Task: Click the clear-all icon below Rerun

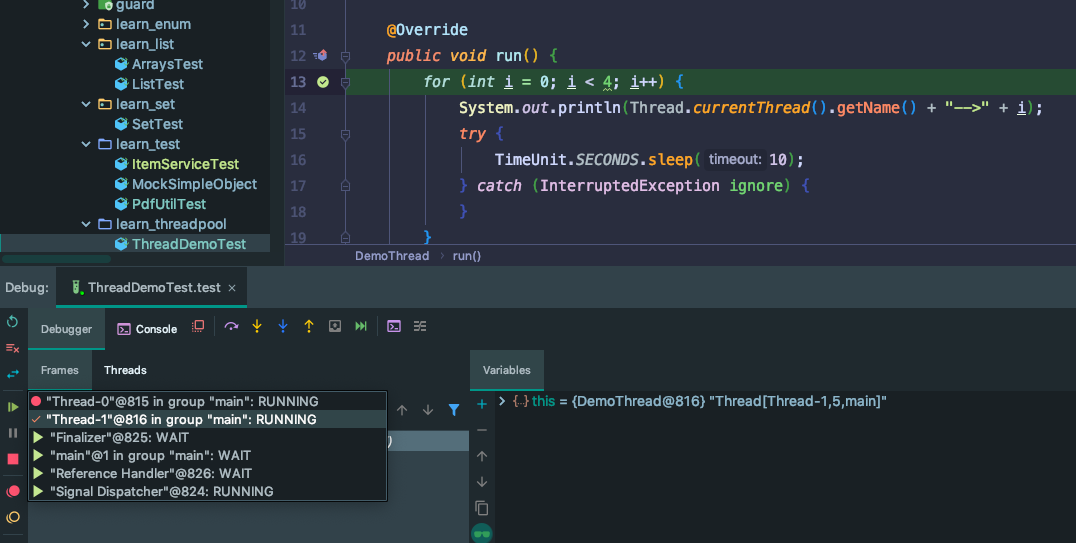Action: click(12, 348)
